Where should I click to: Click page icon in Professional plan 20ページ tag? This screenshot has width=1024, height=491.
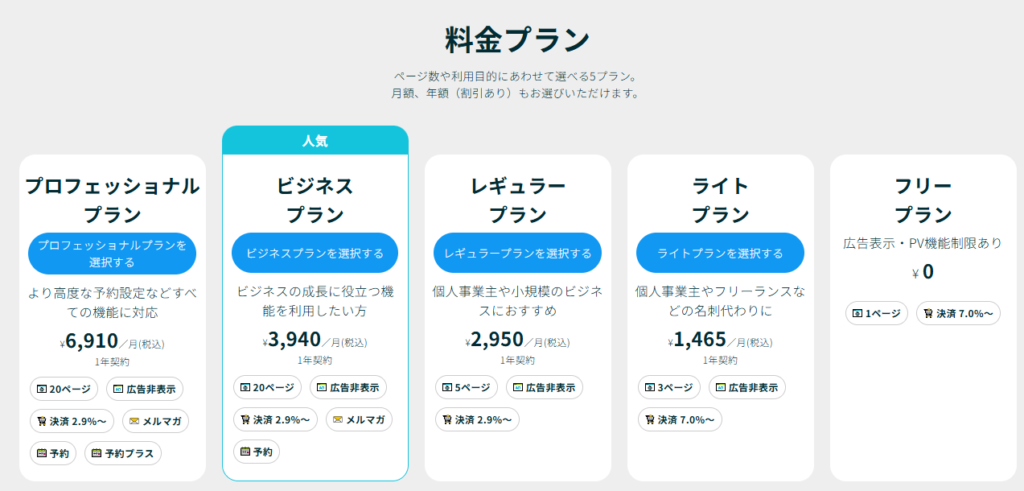tap(42, 388)
